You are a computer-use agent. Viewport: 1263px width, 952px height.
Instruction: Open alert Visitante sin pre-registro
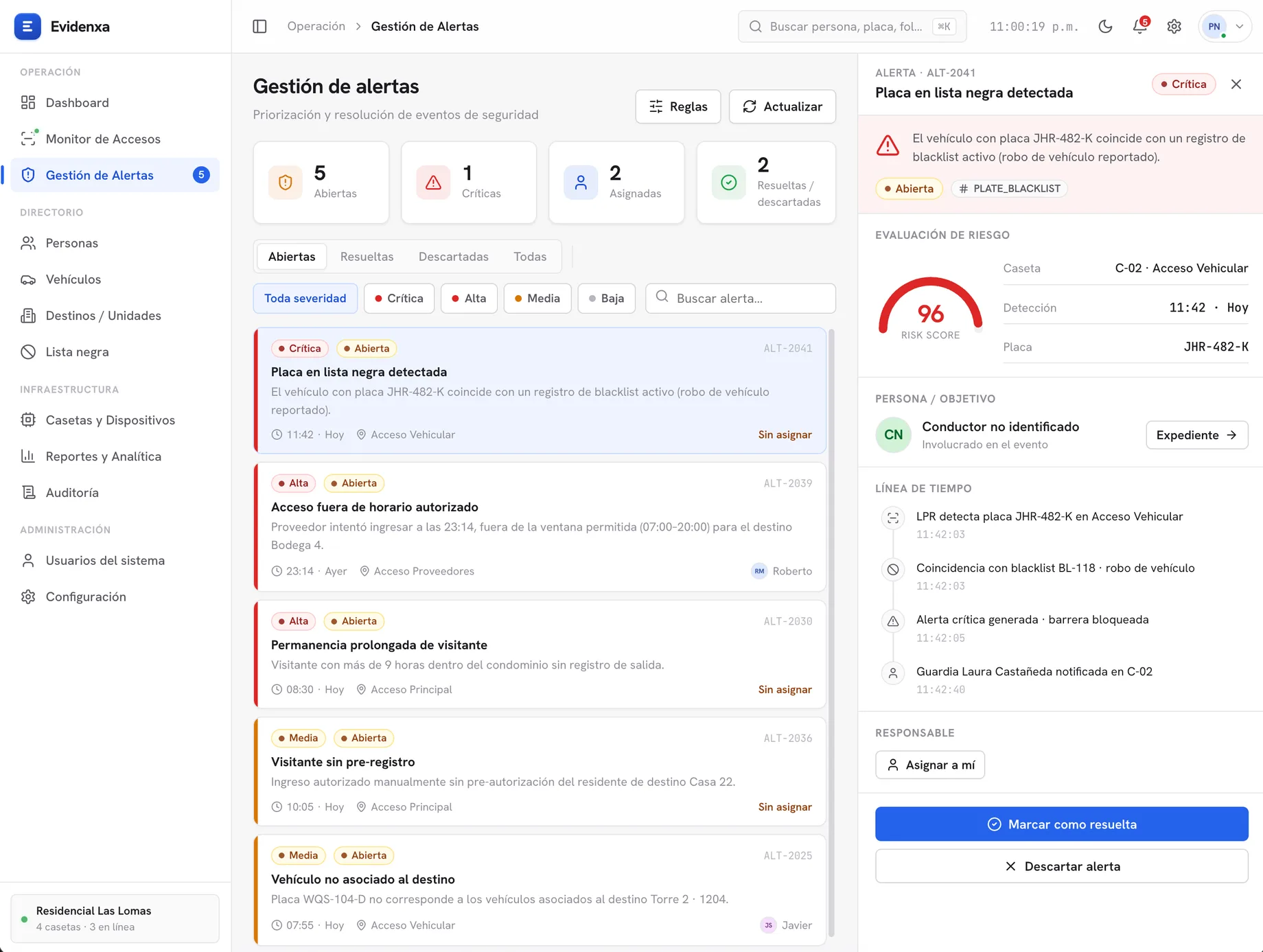click(540, 771)
